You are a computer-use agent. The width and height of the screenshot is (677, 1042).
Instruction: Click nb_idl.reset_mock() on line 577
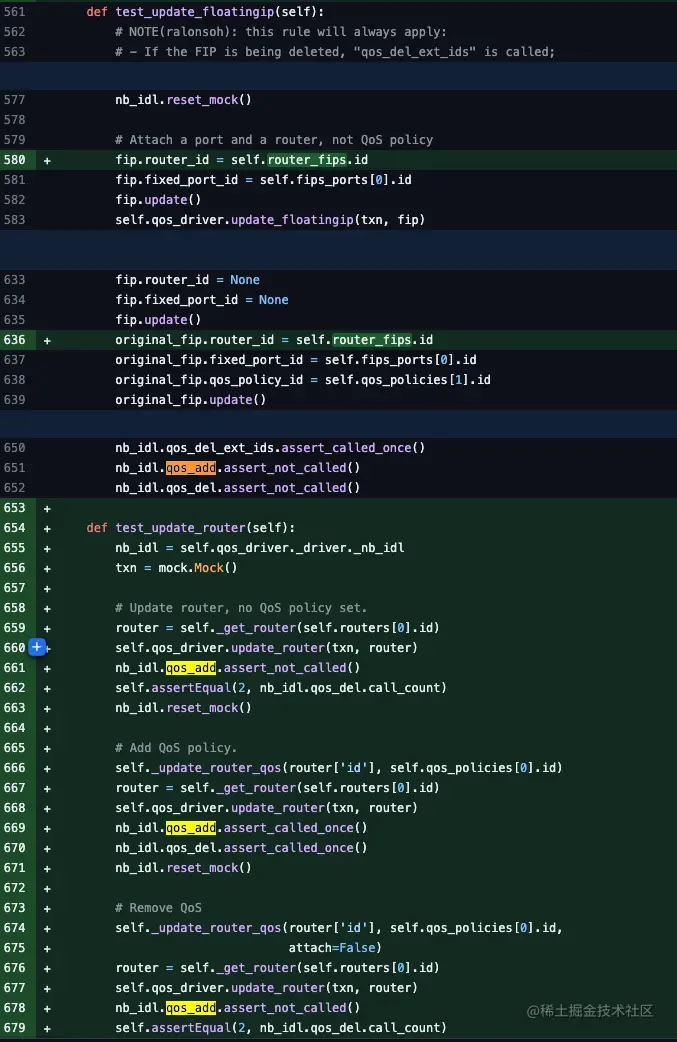click(183, 100)
